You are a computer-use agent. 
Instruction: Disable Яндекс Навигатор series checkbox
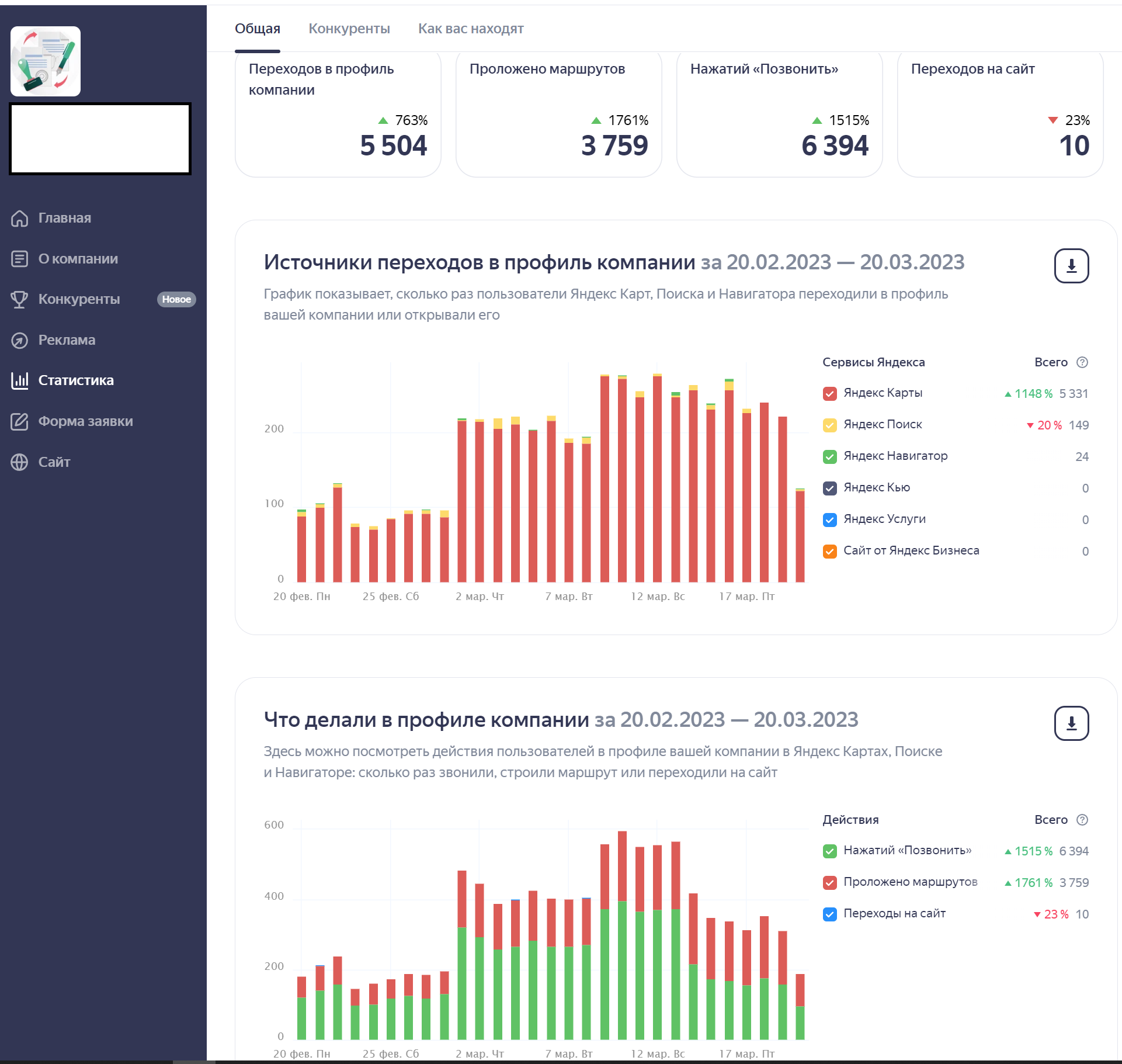tap(829, 457)
